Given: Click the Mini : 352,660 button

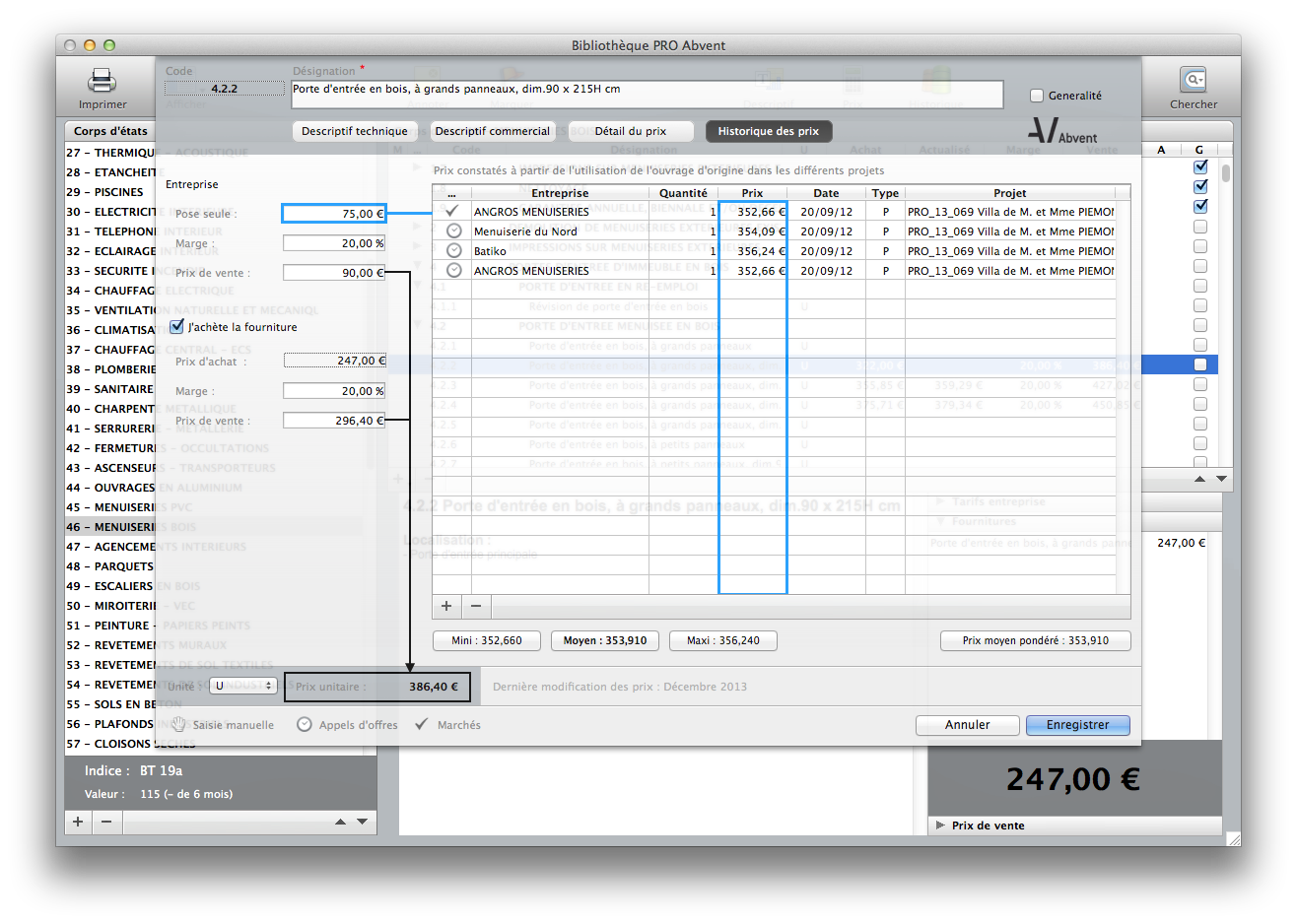Looking at the screenshot, I should click(487, 640).
